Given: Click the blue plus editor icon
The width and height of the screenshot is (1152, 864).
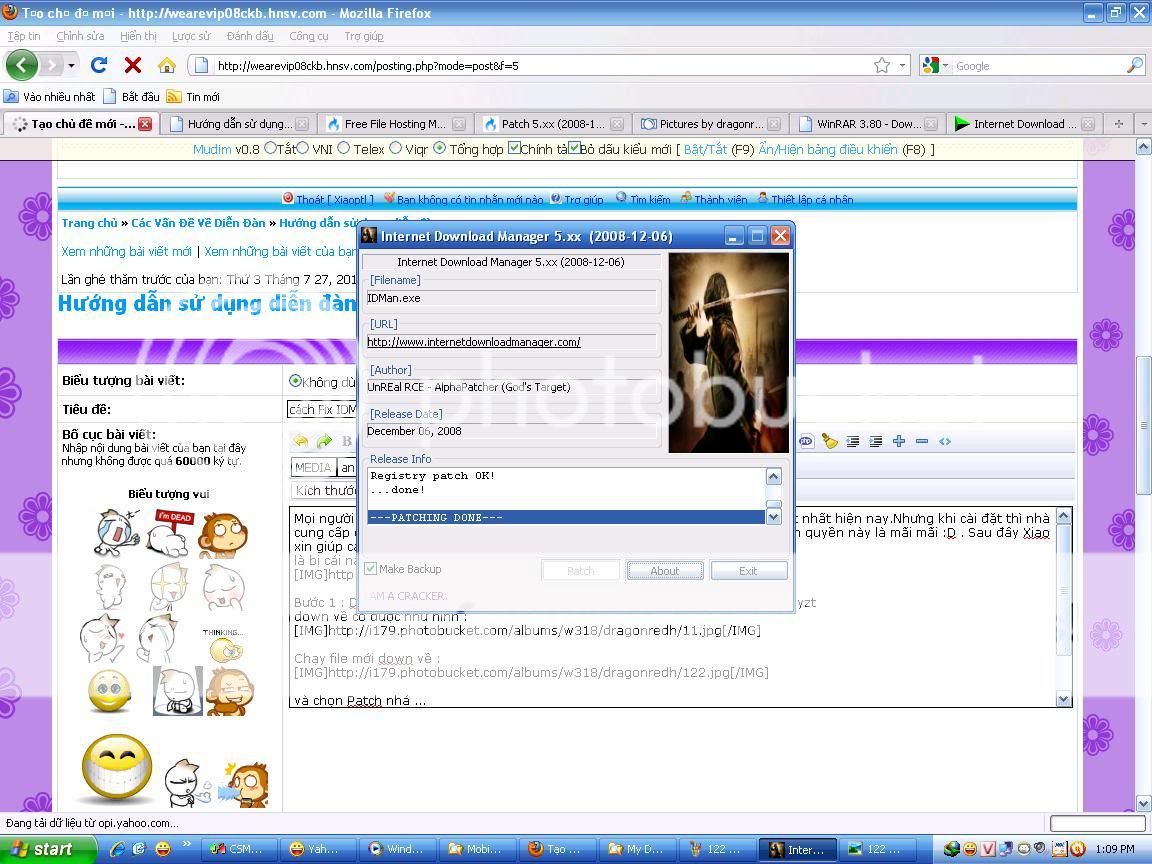Looking at the screenshot, I should pos(899,441).
